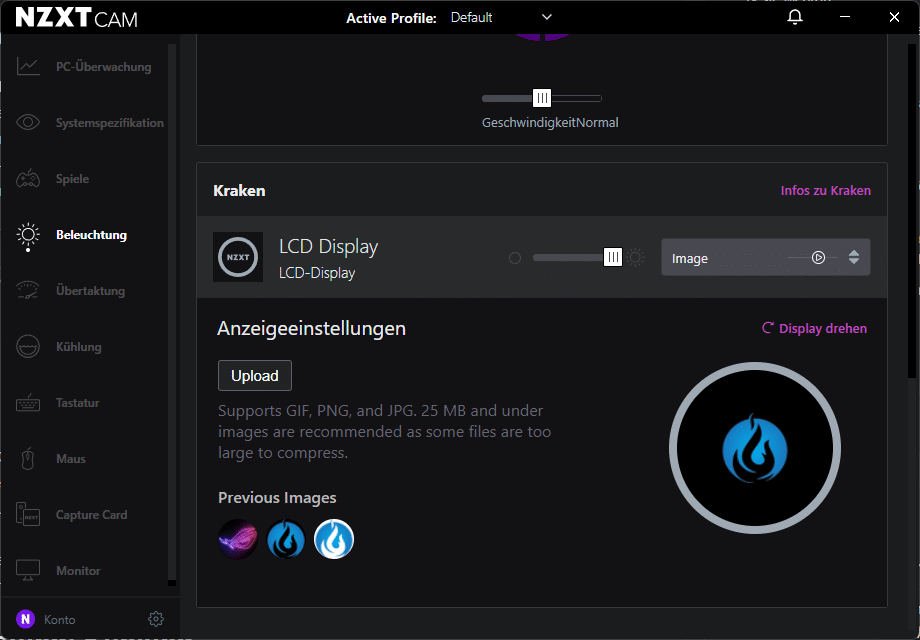Click the Tastatur keyboard icon

click(x=28, y=403)
